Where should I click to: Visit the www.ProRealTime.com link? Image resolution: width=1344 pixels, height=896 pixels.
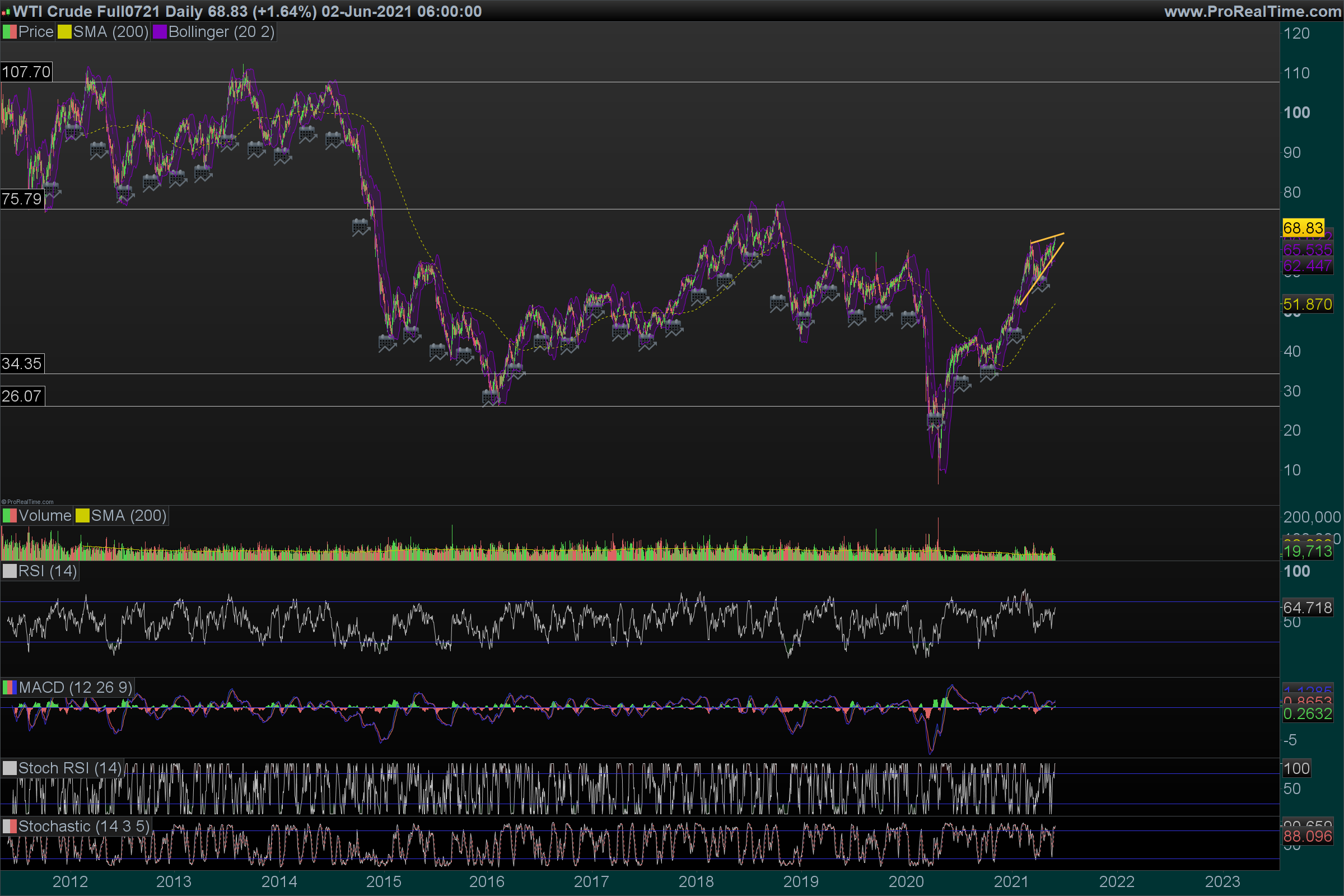[1252, 11]
